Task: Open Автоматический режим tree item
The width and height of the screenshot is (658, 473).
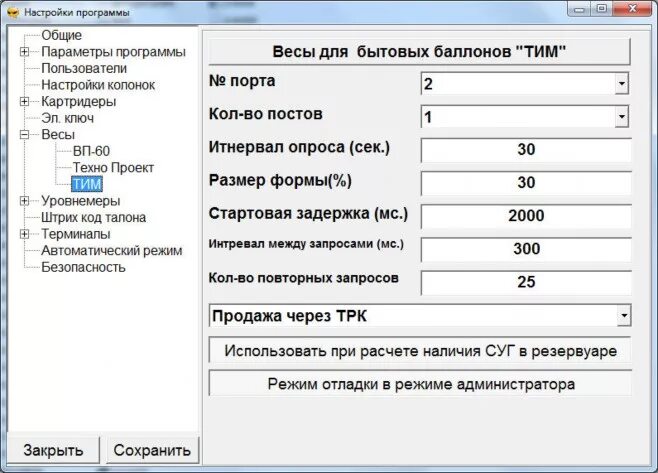Action: [x=112, y=251]
